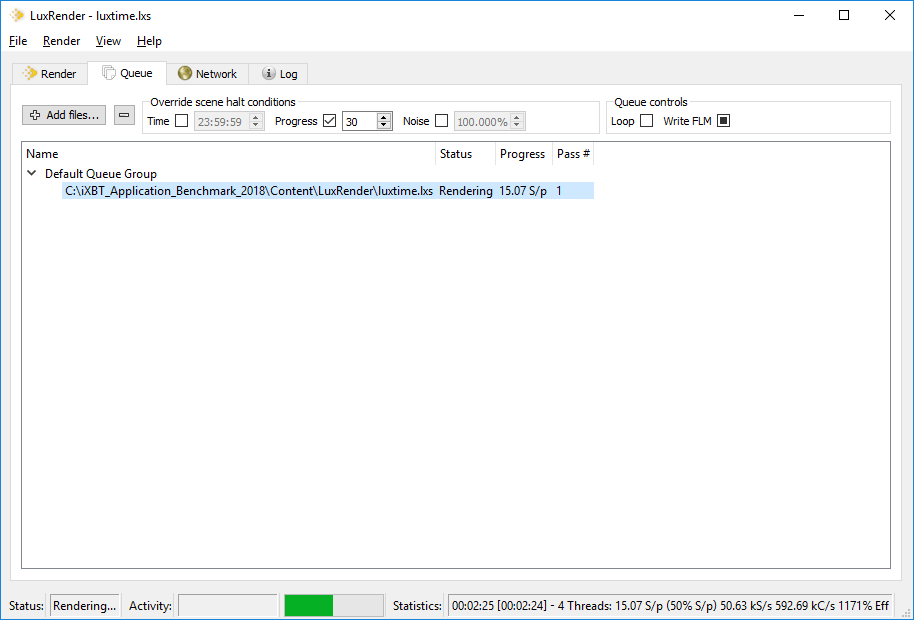Open the Log tab

click(x=279, y=73)
